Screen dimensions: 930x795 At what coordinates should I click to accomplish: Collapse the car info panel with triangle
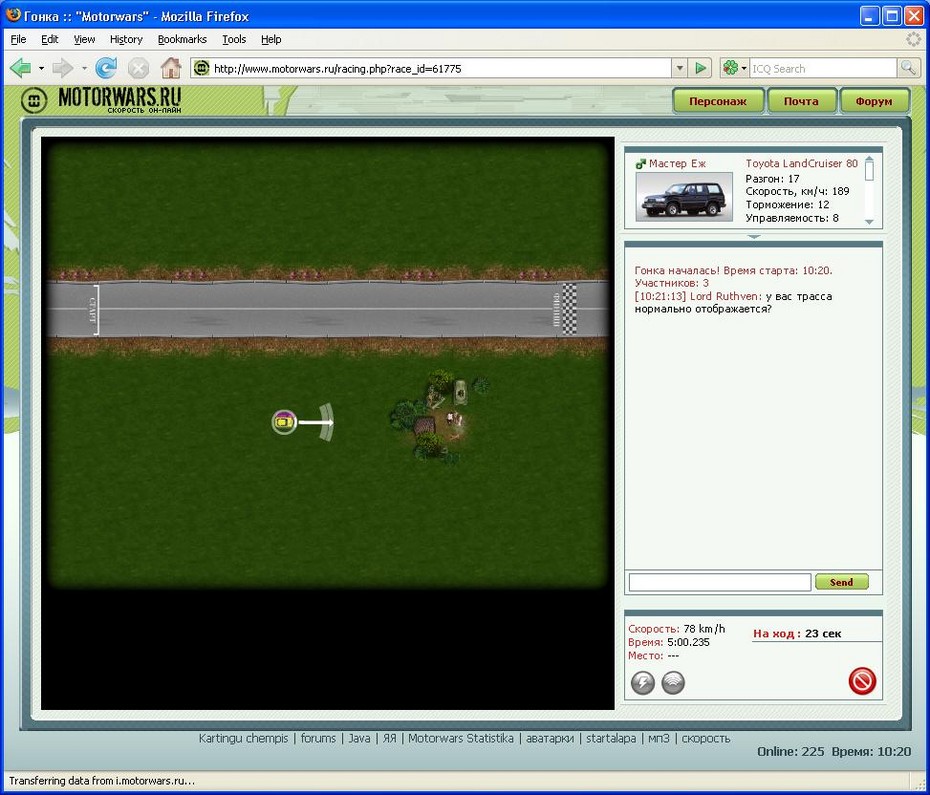click(753, 236)
